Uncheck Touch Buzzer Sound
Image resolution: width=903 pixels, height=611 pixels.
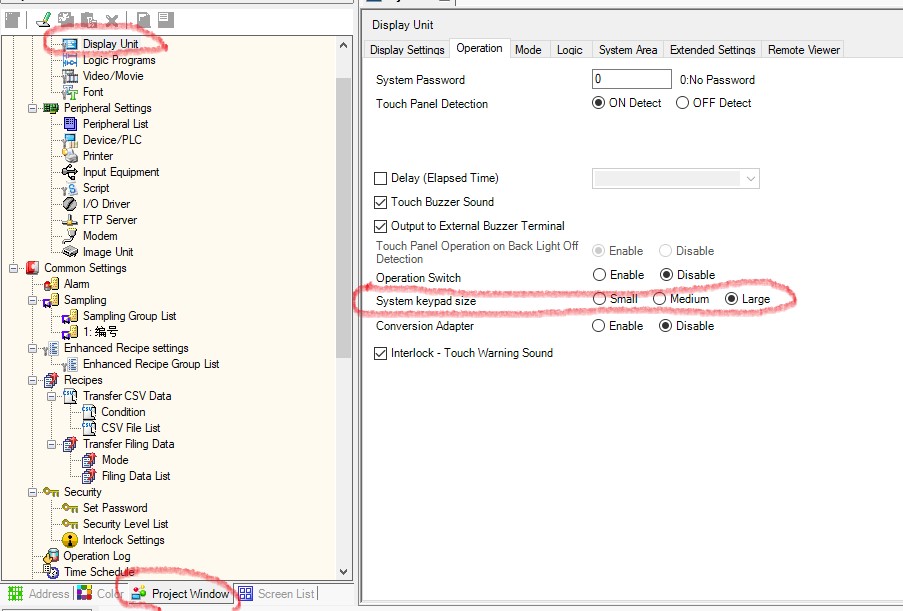(x=380, y=202)
